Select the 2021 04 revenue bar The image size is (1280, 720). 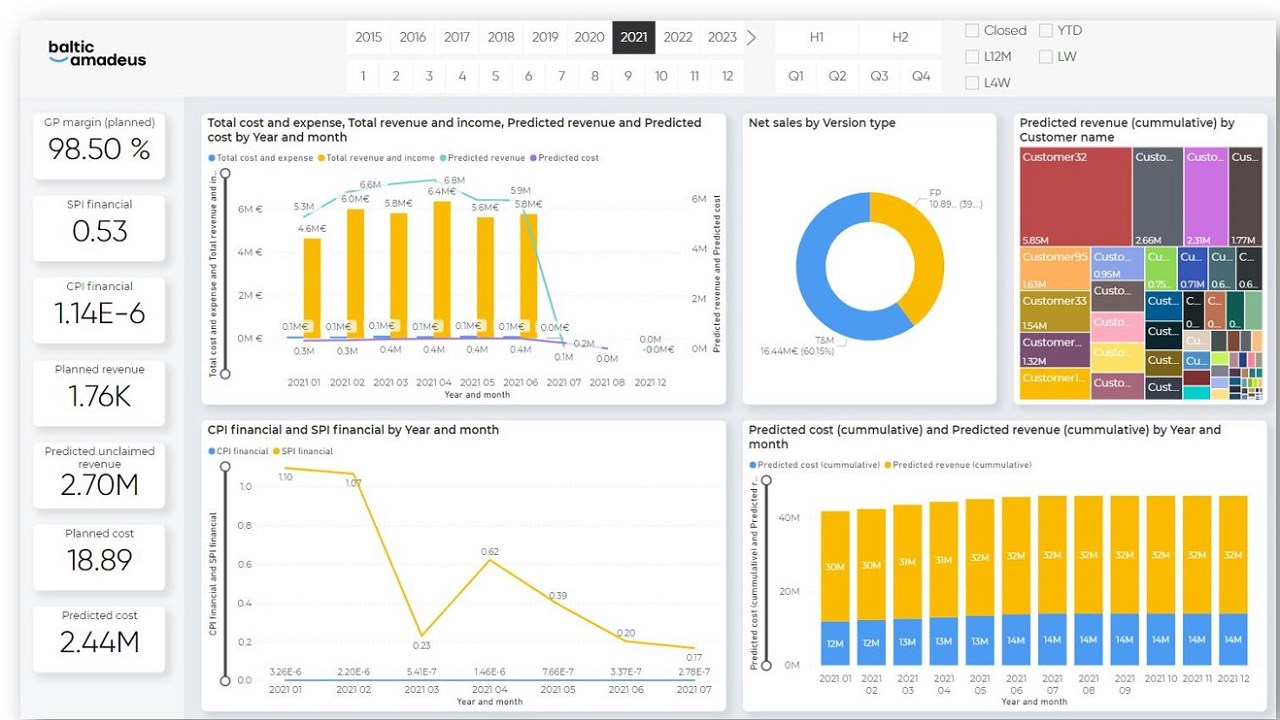click(x=442, y=269)
